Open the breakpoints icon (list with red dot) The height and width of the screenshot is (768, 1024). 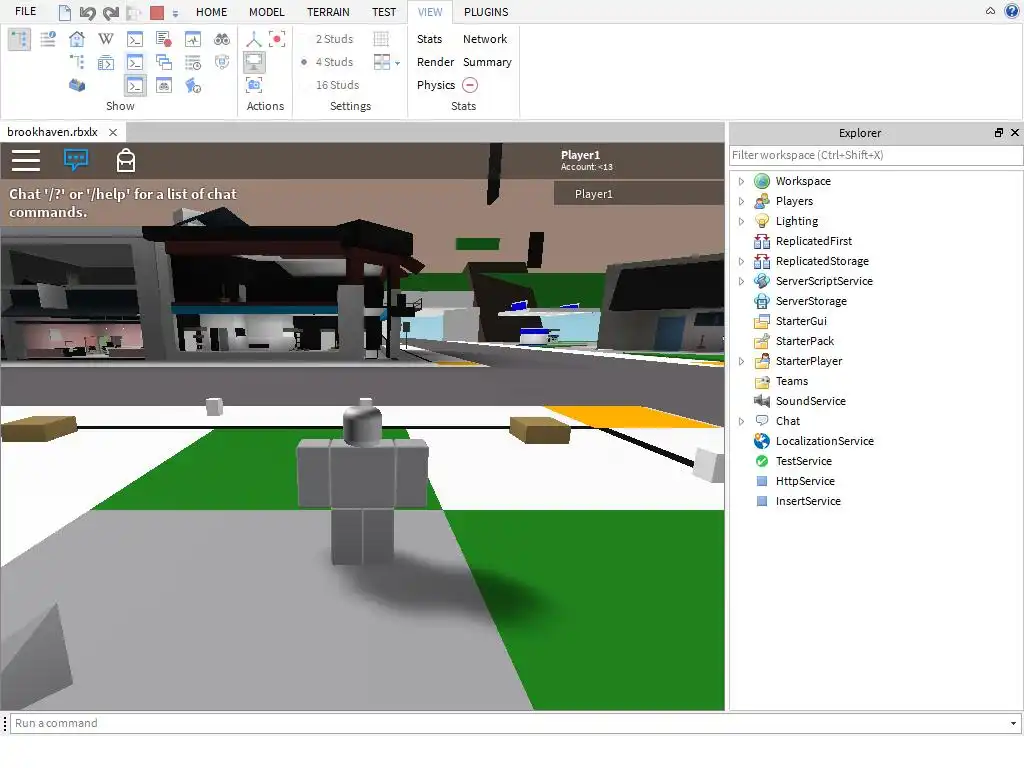164,39
